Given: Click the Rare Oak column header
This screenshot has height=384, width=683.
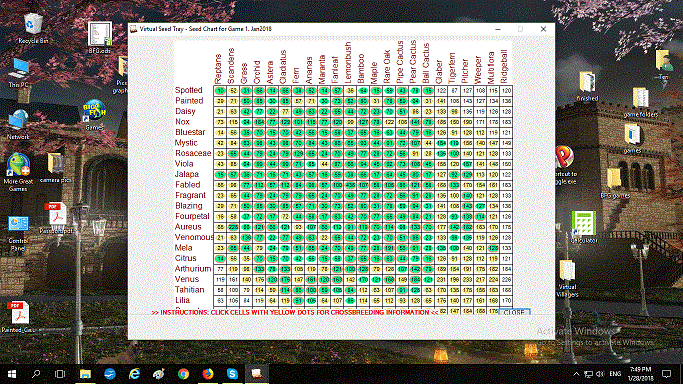Looking at the screenshot, I should point(387,67).
